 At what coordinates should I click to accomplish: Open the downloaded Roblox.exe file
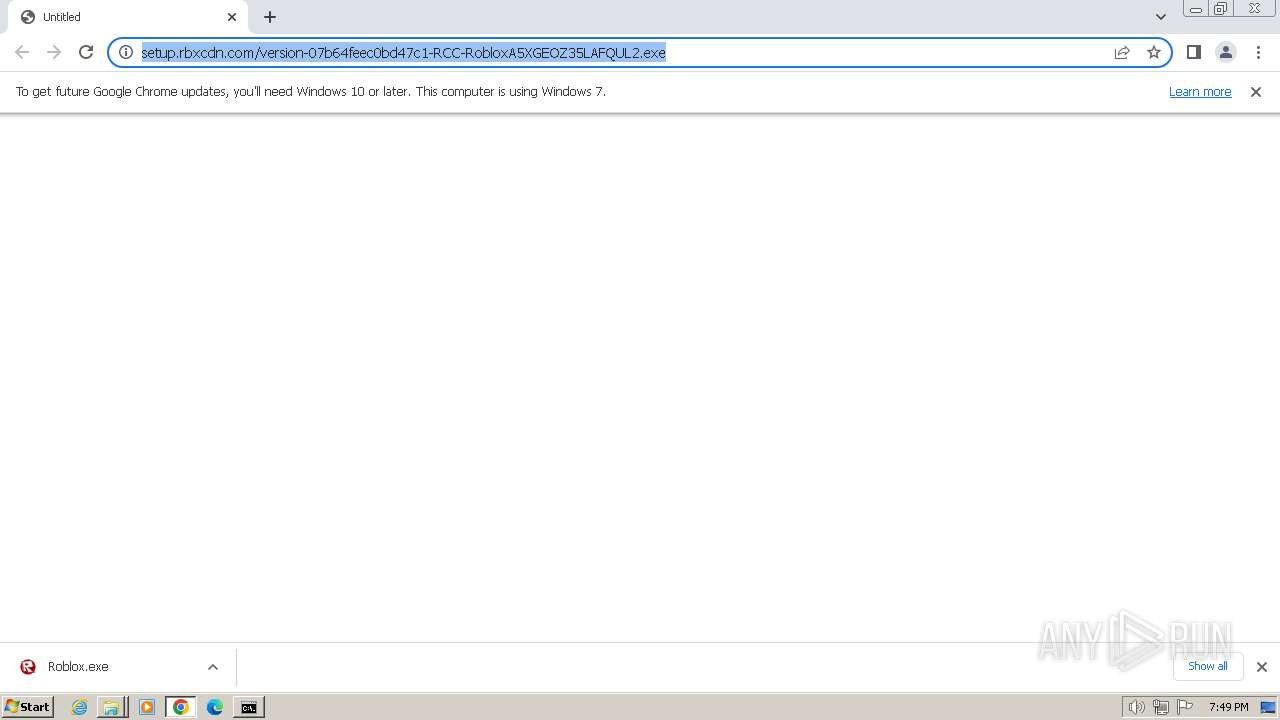tap(78, 667)
